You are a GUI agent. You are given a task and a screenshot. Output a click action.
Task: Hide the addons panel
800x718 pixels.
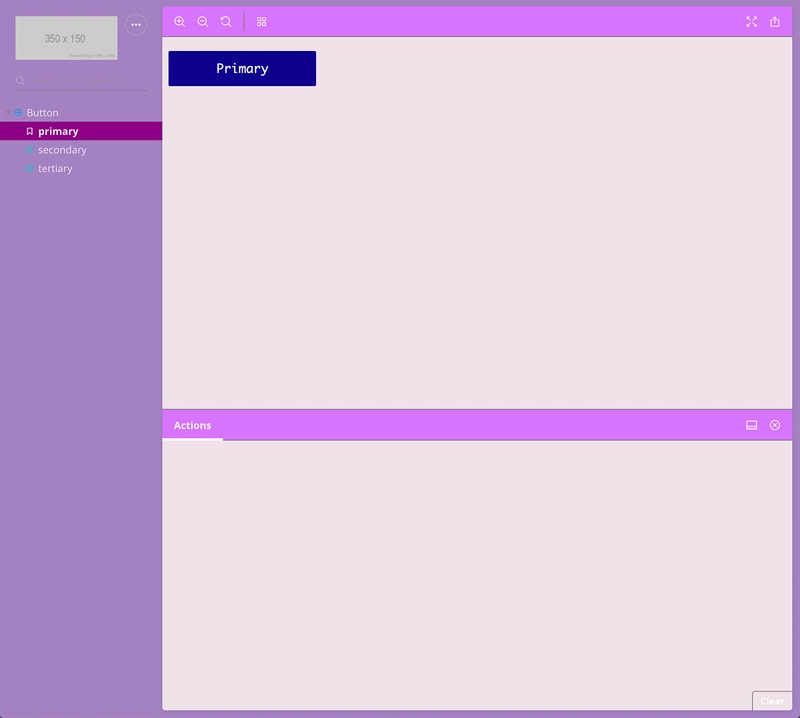[774, 425]
